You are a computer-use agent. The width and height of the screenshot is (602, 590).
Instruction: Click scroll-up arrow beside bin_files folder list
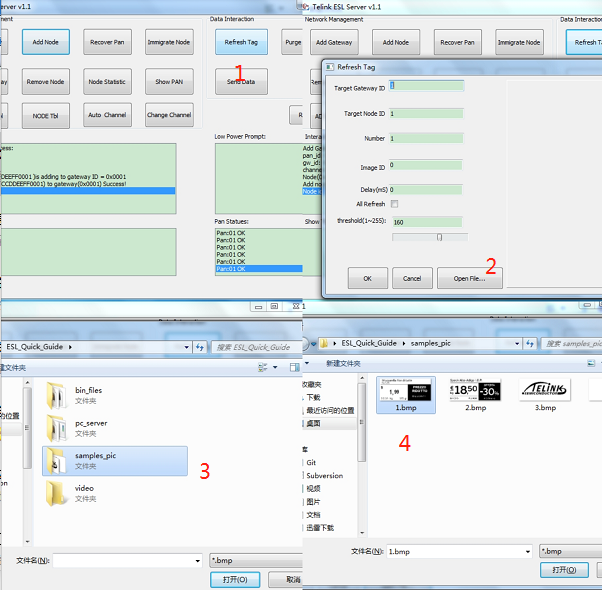(x=27, y=383)
